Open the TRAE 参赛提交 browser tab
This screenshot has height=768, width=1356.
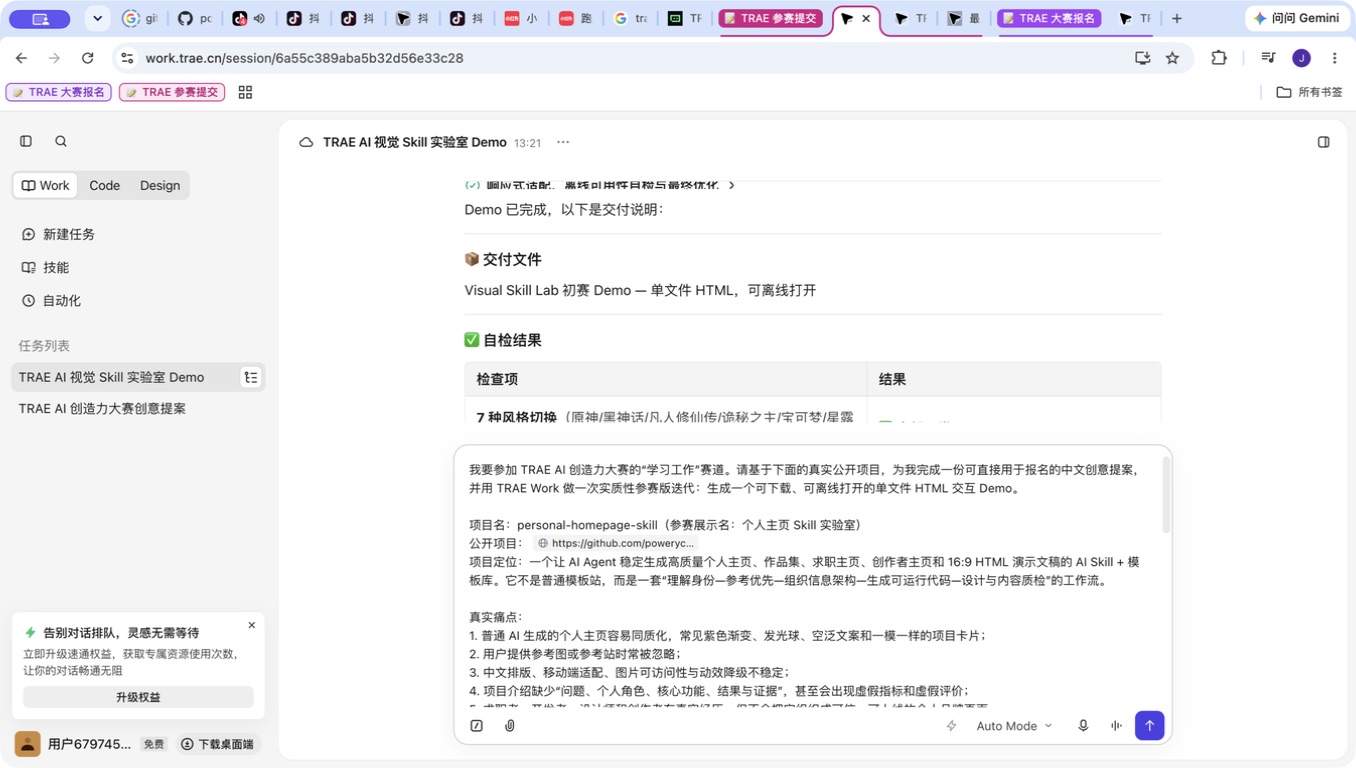point(771,18)
